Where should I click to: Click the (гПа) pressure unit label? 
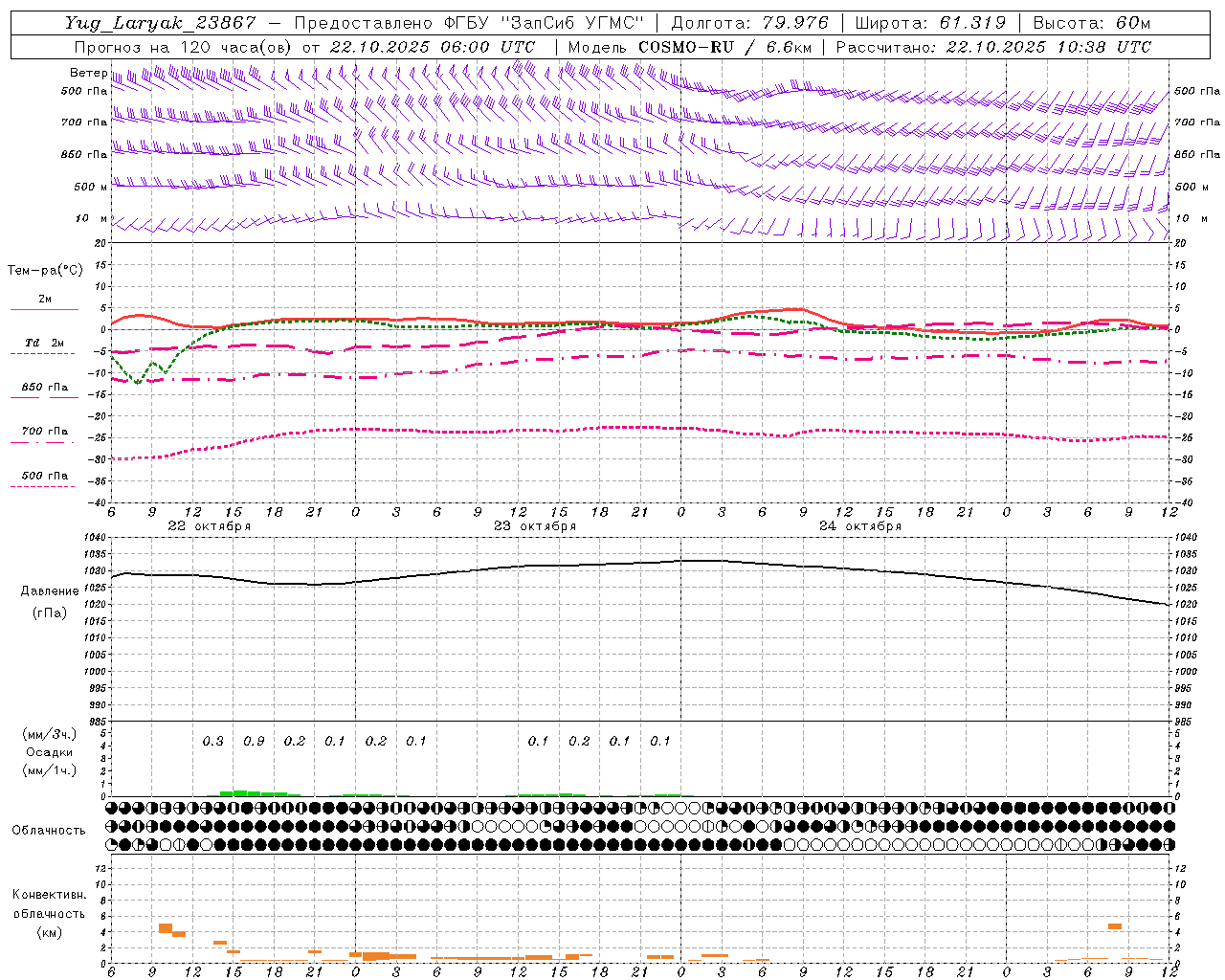pyautogui.click(x=50, y=613)
